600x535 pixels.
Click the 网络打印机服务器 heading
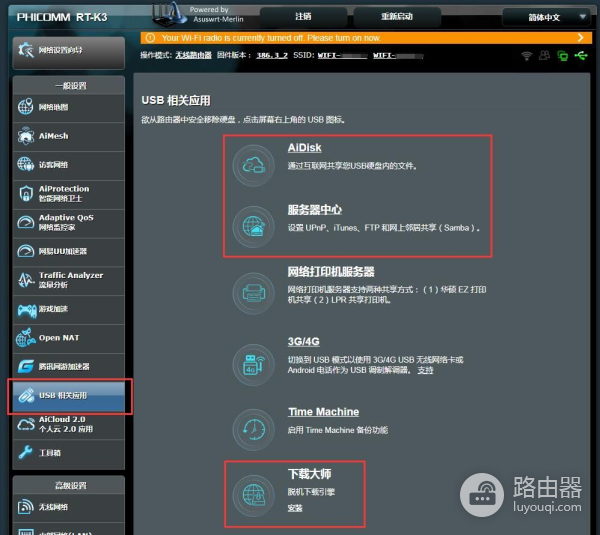(331, 272)
